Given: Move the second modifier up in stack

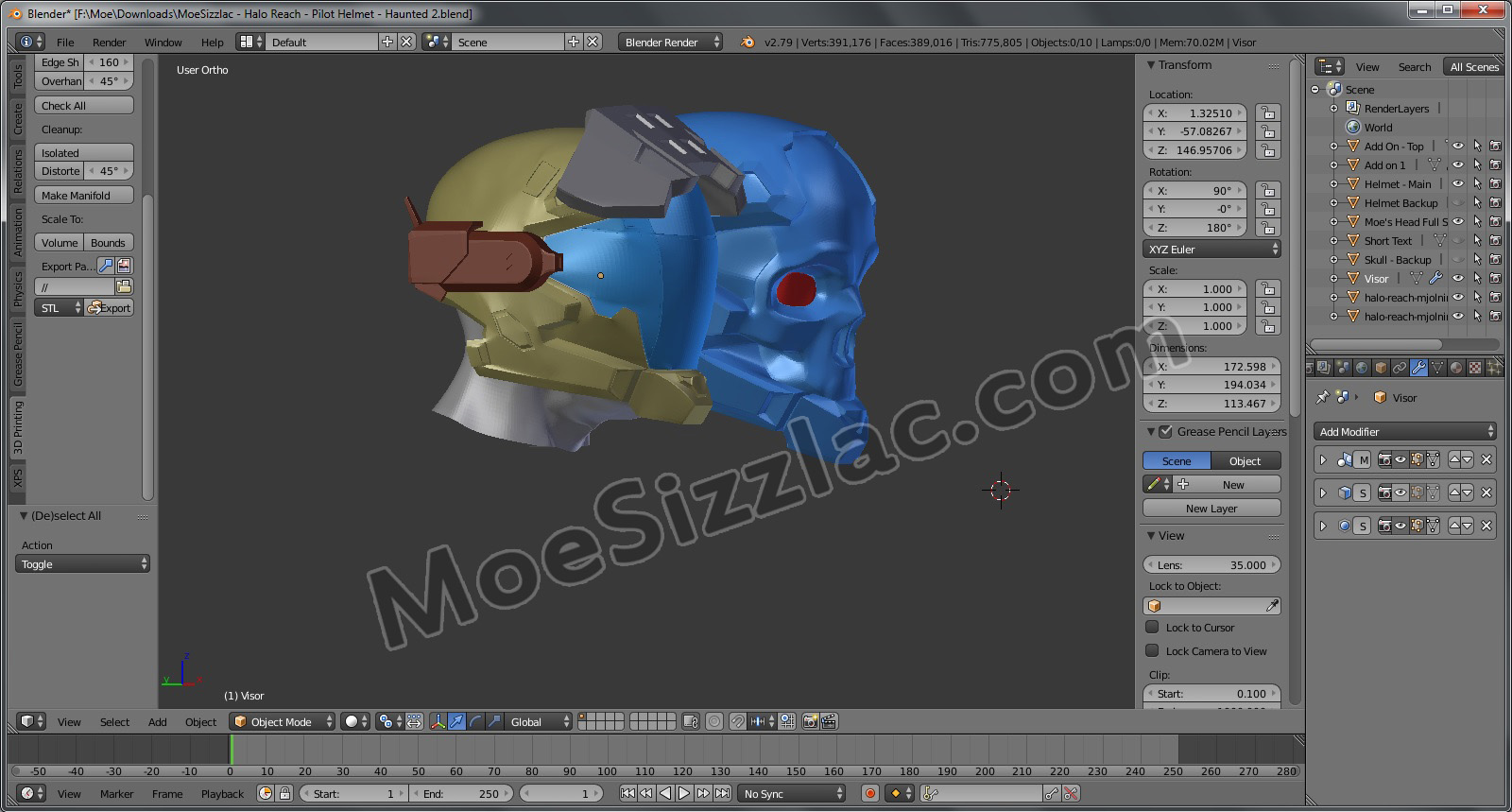Looking at the screenshot, I should [1455, 492].
